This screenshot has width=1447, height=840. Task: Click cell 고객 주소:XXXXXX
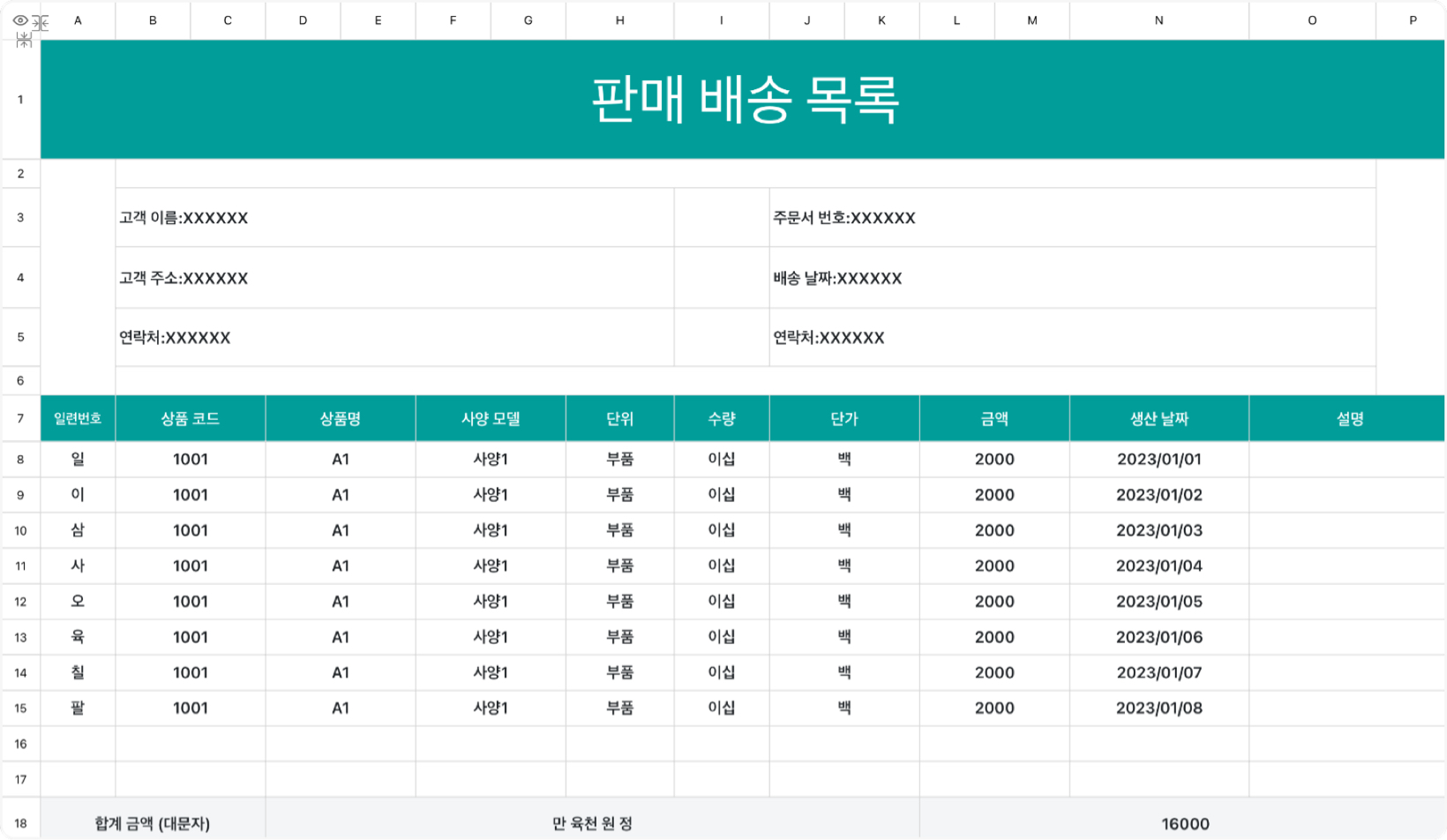tap(394, 278)
